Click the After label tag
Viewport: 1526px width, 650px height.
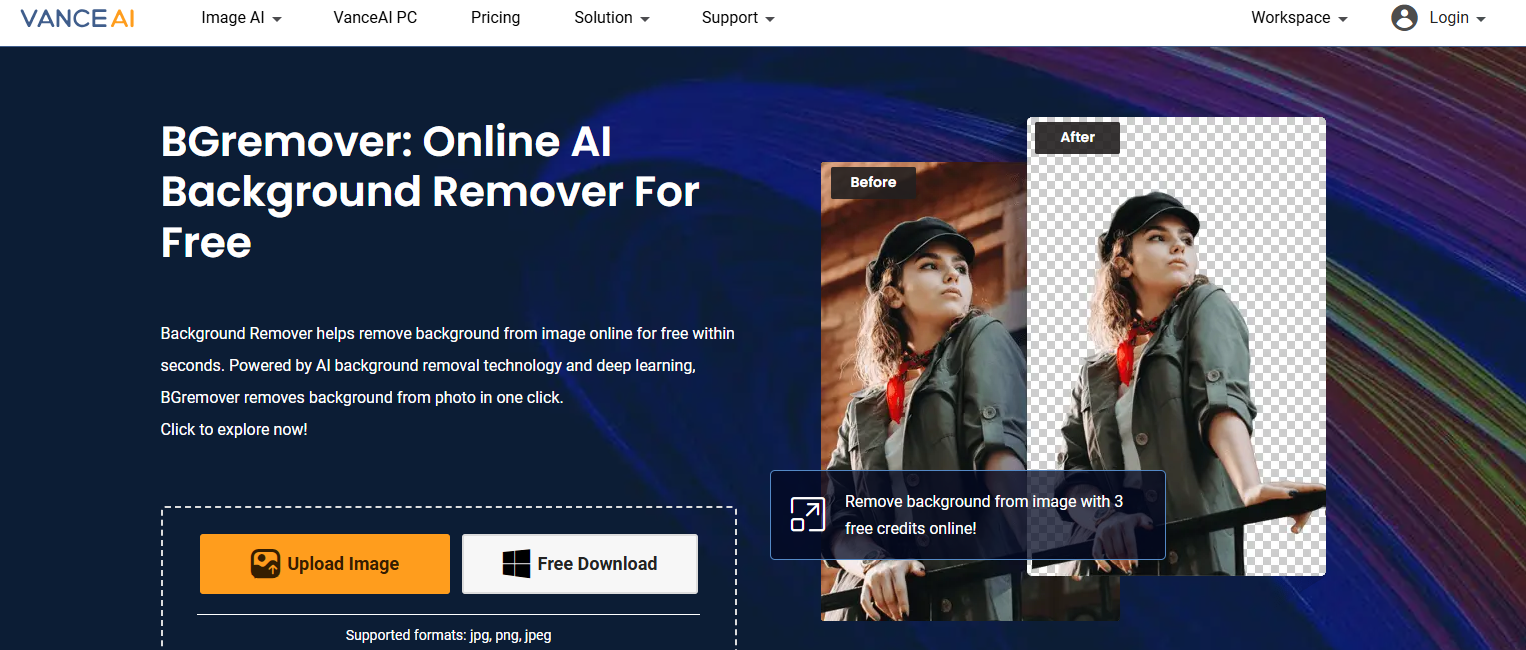click(x=1077, y=137)
